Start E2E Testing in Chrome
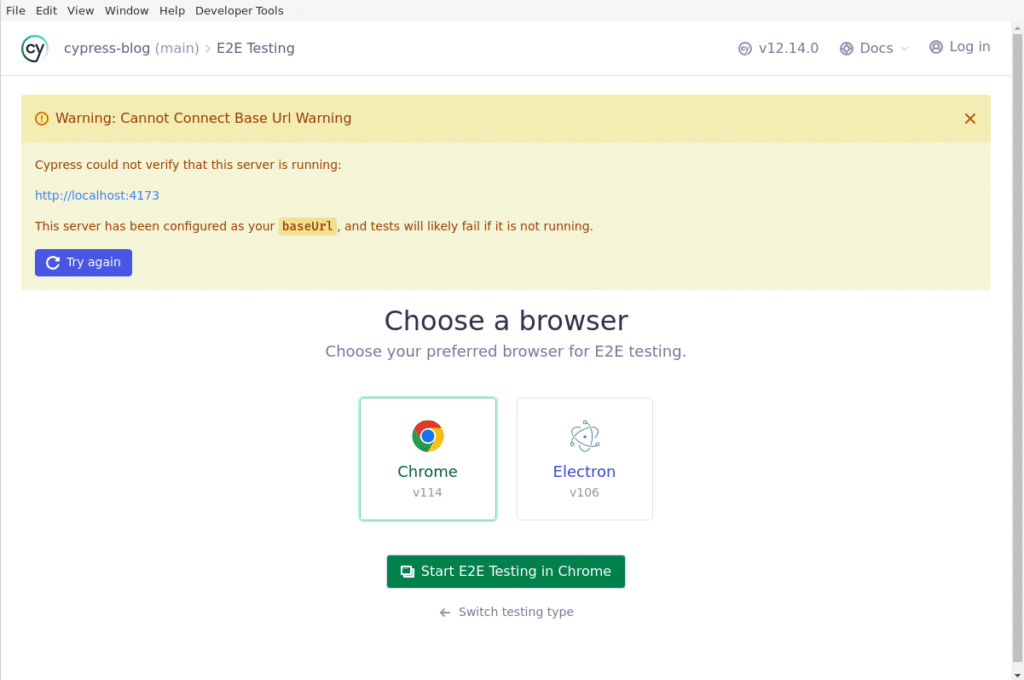Screen dimensions: 1024x680 coord(505,572)
